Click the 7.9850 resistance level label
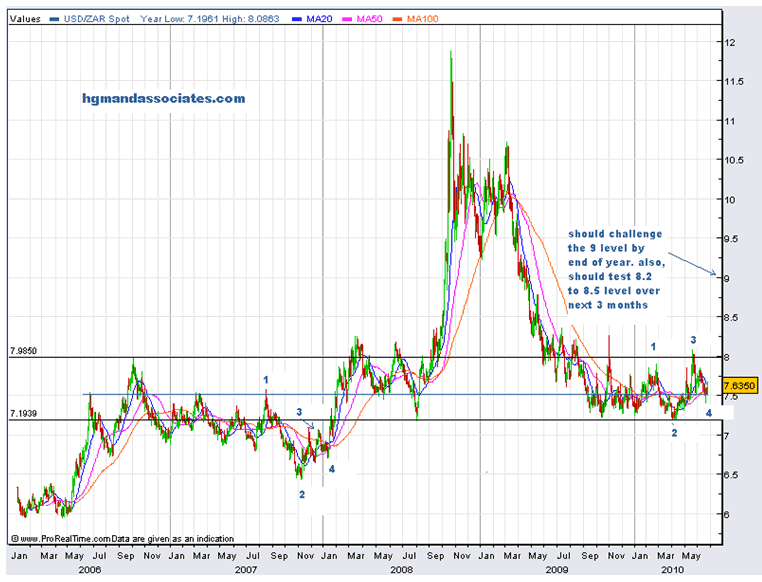This screenshot has height=582, width=762. click(x=23, y=350)
